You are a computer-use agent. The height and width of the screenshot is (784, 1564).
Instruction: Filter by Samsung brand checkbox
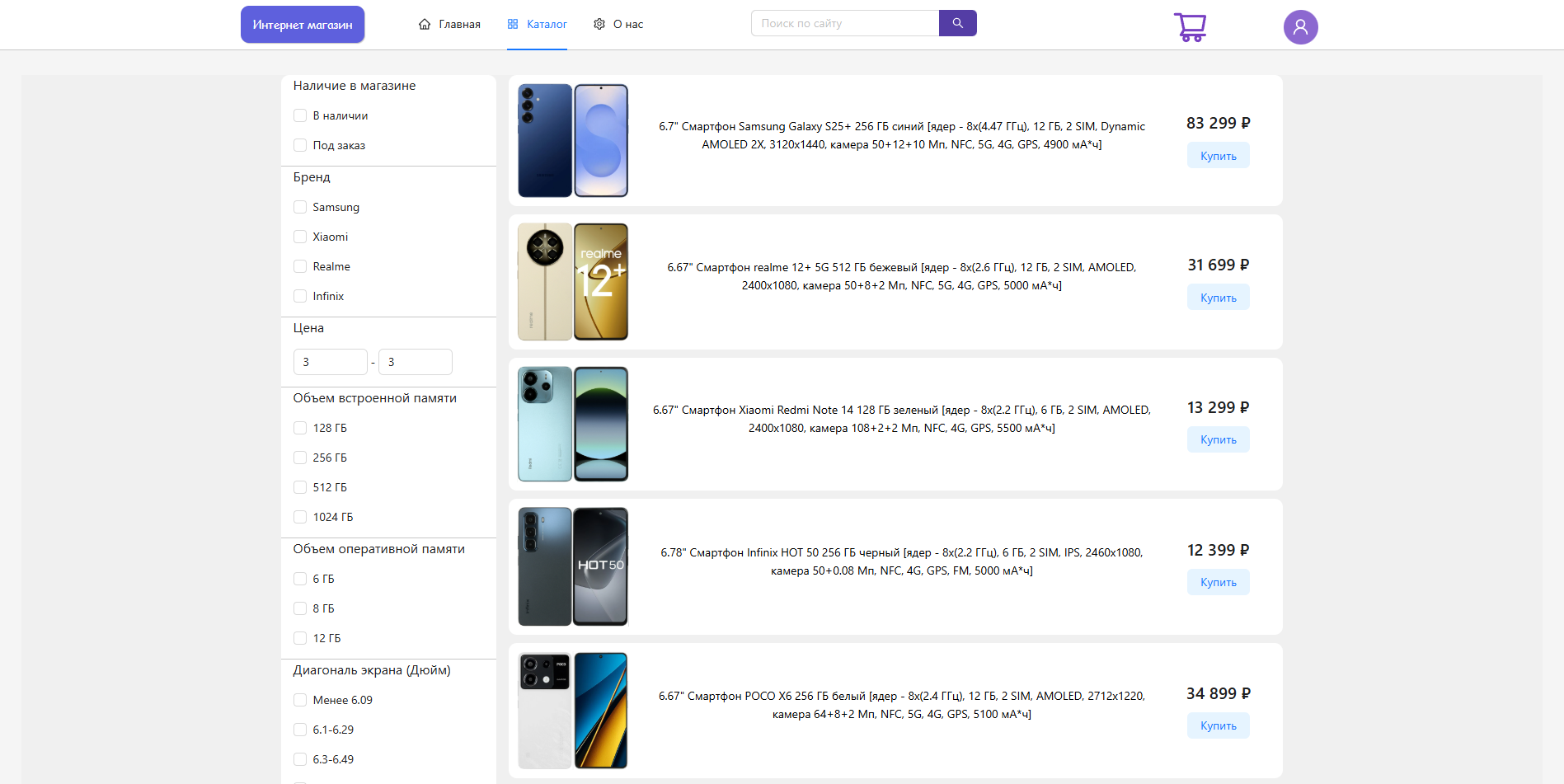point(300,207)
